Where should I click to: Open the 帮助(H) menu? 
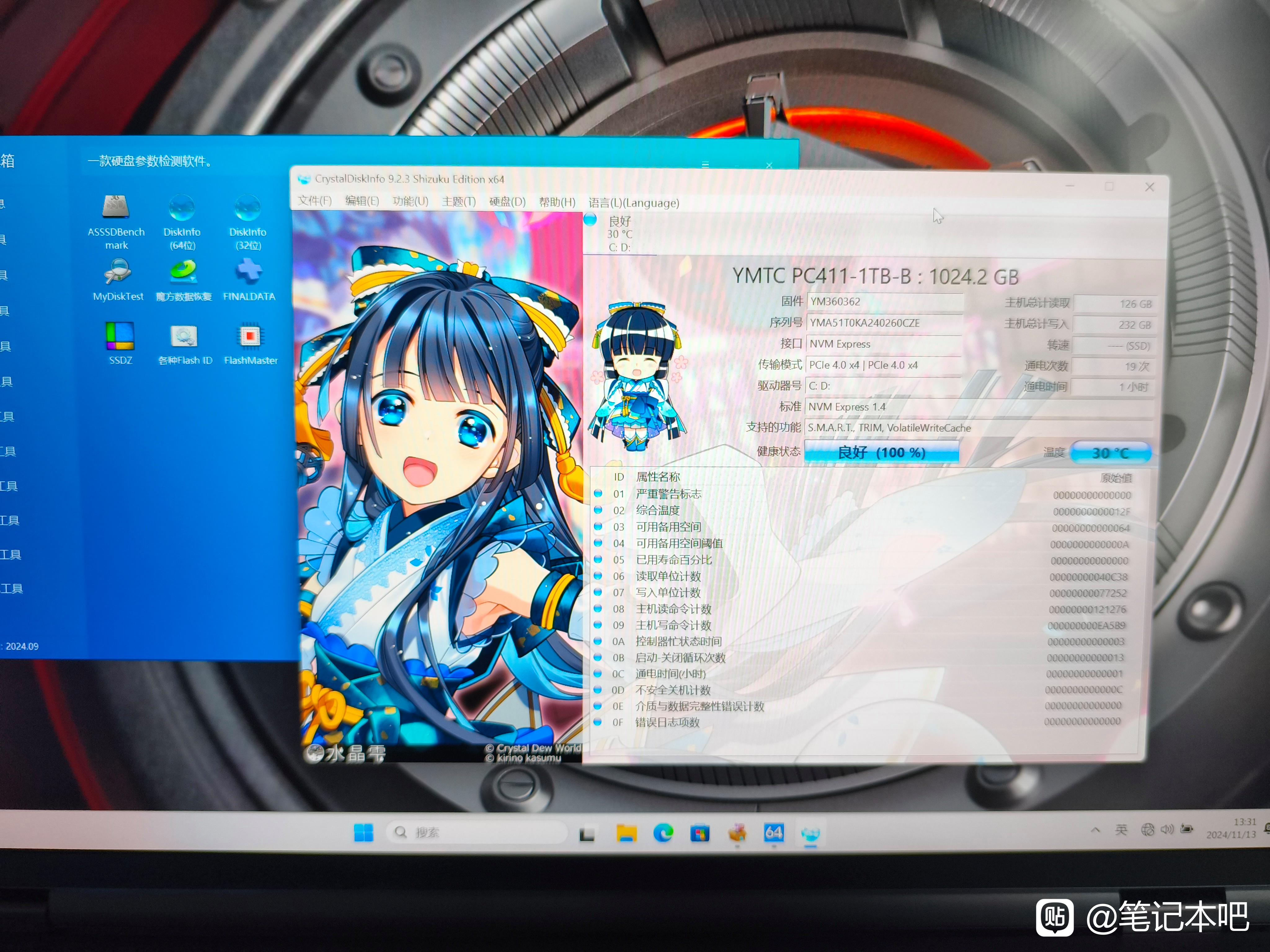(557, 203)
